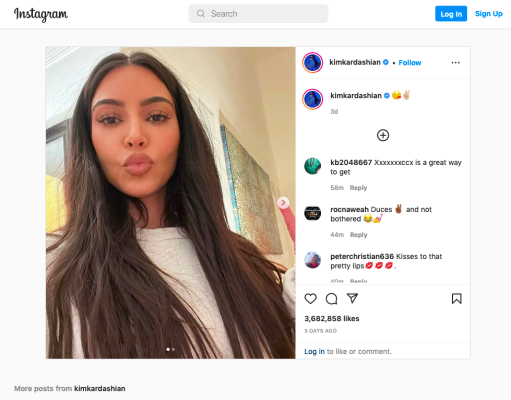The height and width of the screenshot is (400, 511).
Task: Open comments with the speech bubble icon
Action: [331, 299]
